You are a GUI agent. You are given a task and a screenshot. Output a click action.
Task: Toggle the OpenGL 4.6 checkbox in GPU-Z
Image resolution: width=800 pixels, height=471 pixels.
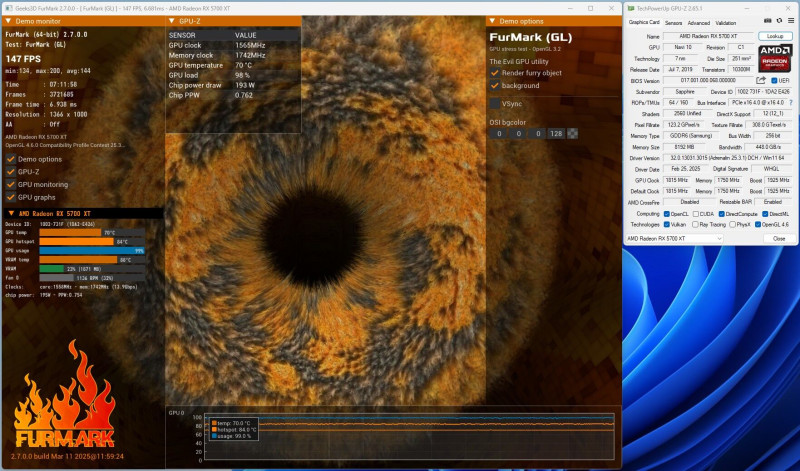tap(758, 225)
